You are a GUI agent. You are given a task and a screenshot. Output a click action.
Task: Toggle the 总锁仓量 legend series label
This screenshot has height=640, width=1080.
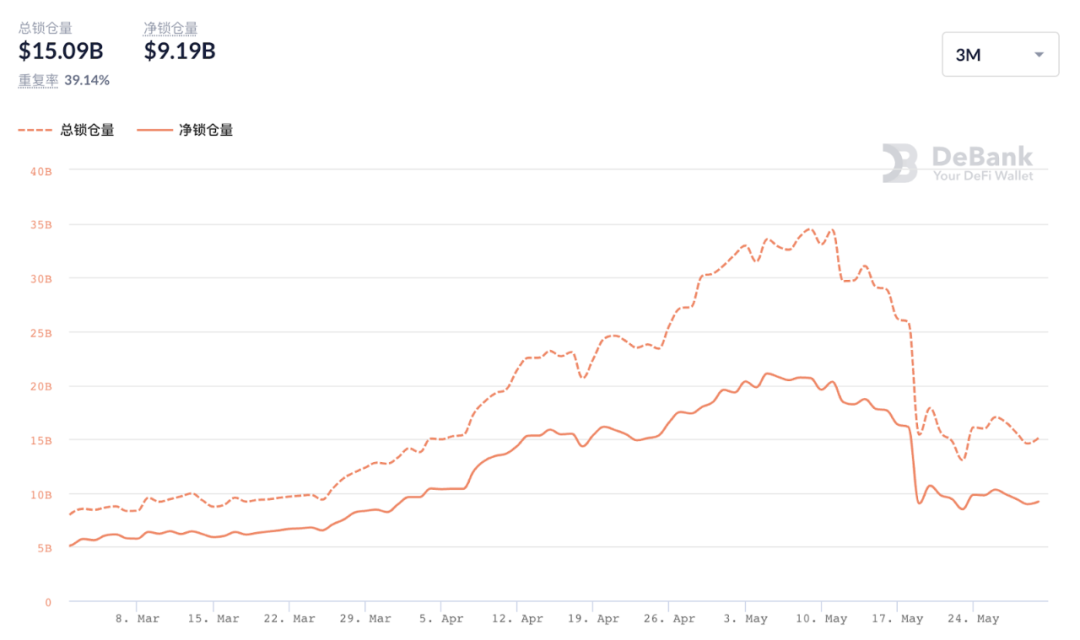87,130
